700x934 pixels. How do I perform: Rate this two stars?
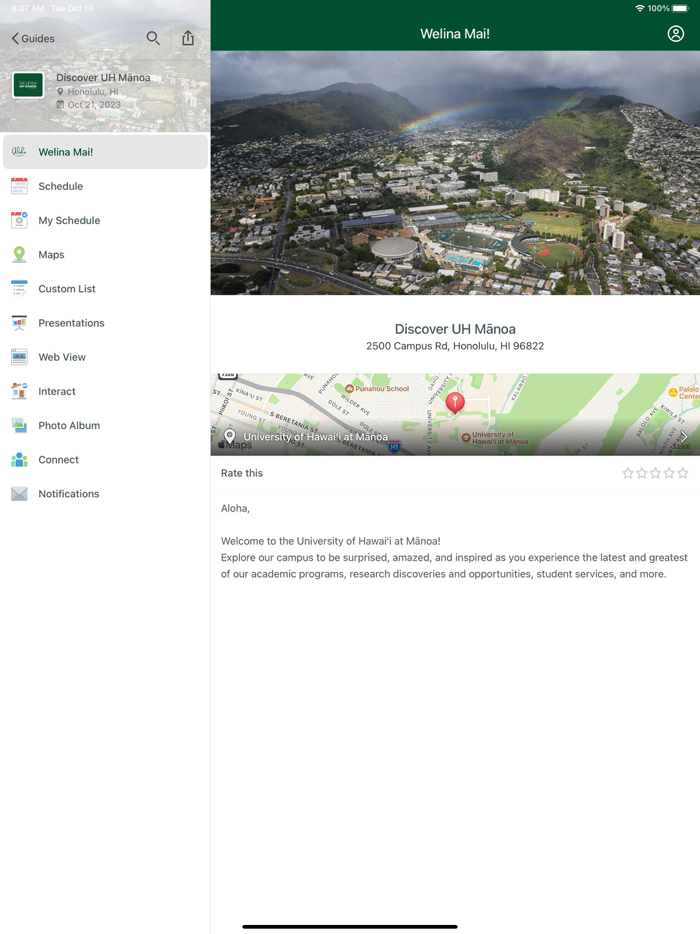[x=642, y=473]
